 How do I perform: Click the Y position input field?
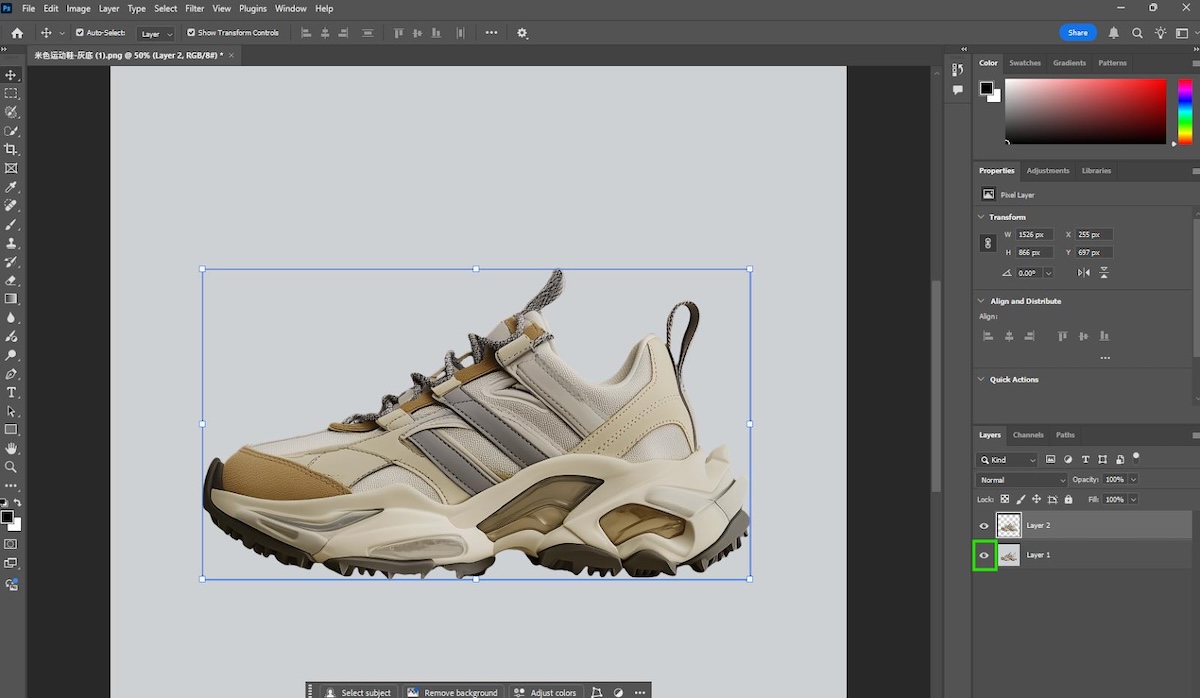[x=1094, y=253]
